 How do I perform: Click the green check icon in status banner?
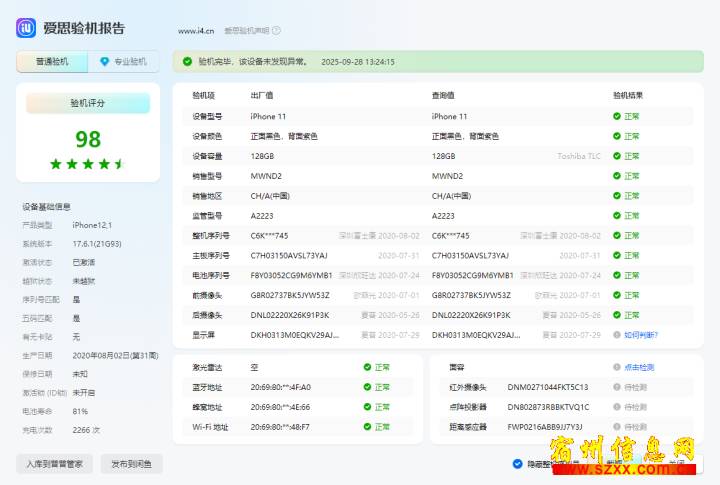[x=187, y=62]
